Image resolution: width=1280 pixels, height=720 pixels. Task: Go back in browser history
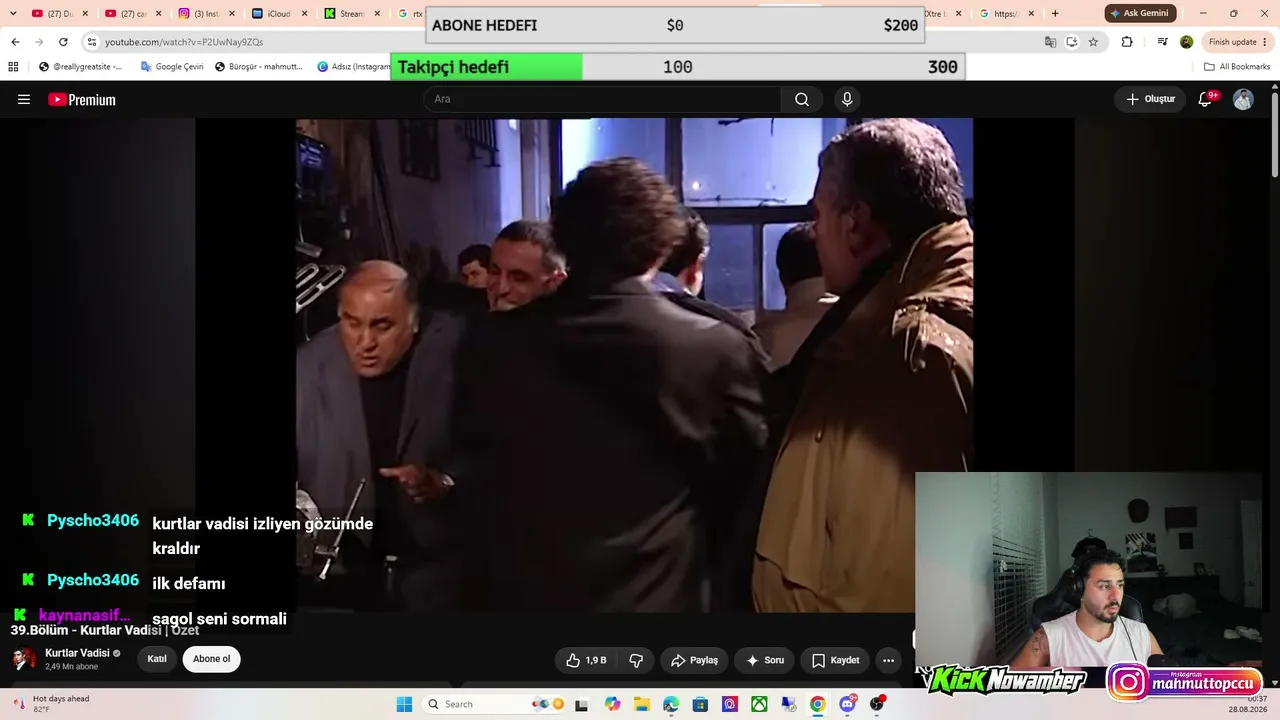coord(15,42)
